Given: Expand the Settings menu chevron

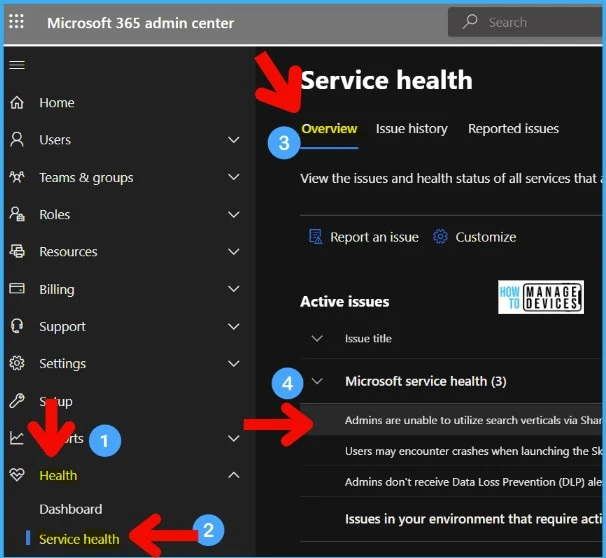Looking at the screenshot, I should [x=233, y=363].
